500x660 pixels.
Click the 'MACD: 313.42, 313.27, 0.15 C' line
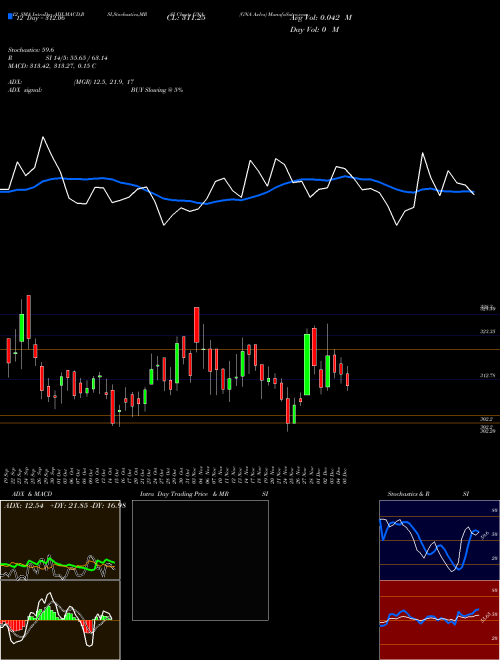(52, 66)
